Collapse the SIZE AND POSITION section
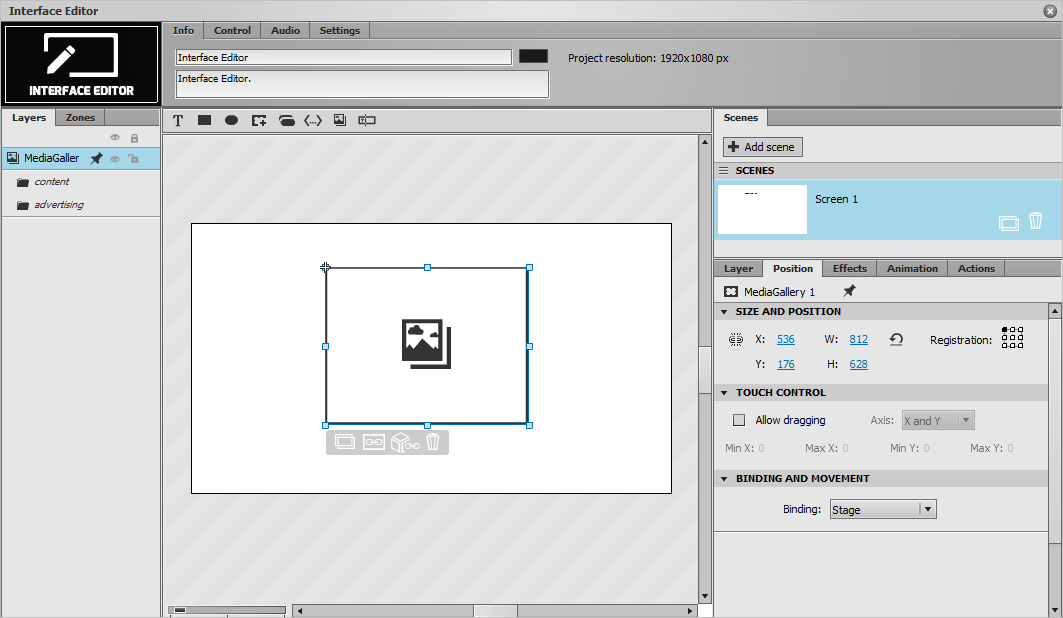Screen dimensions: 1063x618 724,312
